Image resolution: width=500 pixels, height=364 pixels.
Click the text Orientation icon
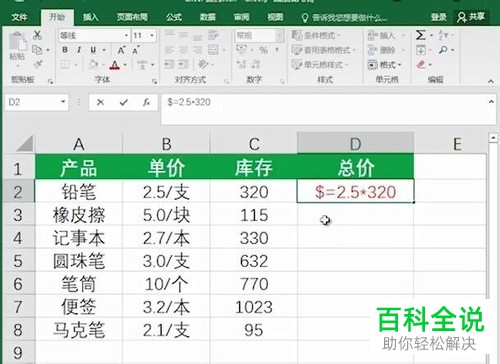pyautogui.click(x=203, y=64)
